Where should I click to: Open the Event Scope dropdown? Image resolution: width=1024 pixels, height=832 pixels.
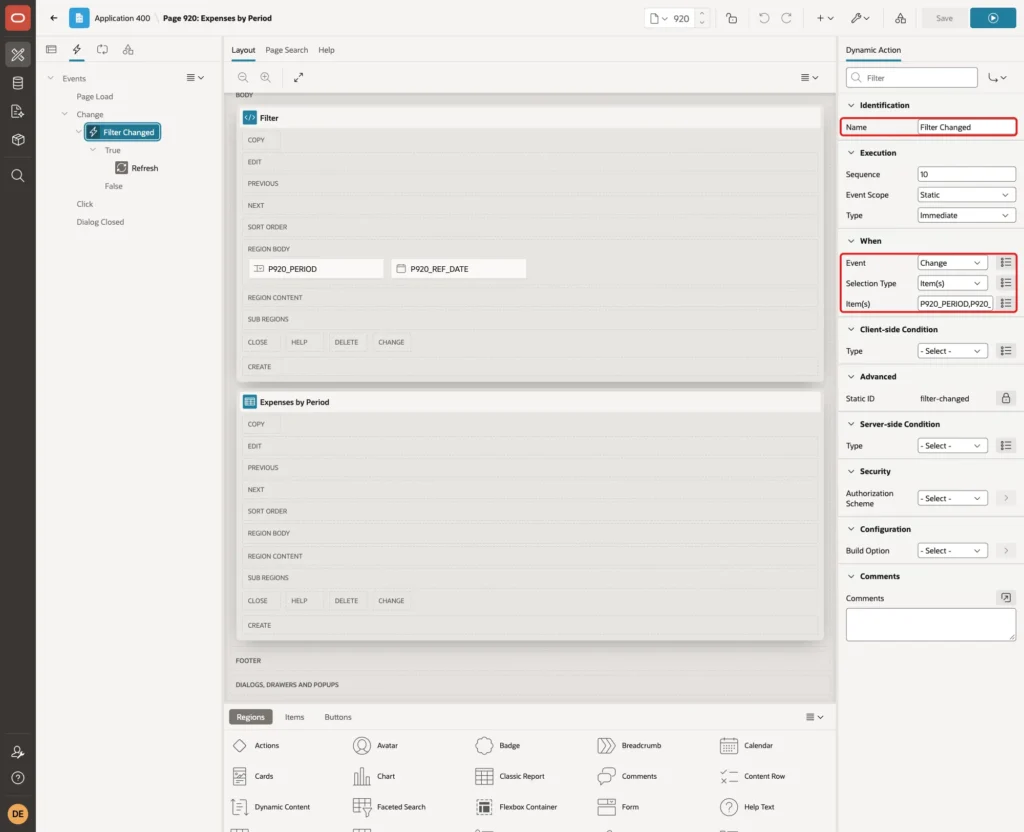(x=966, y=195)
